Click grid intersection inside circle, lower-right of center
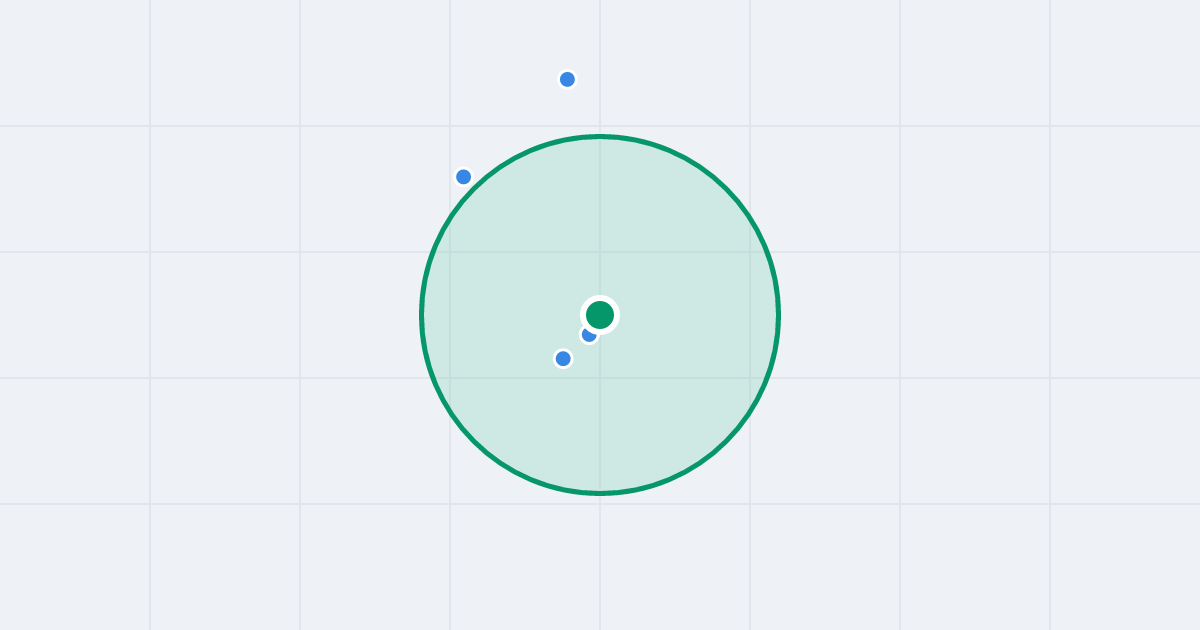The image size is (1200, 630). pos(750,378)
